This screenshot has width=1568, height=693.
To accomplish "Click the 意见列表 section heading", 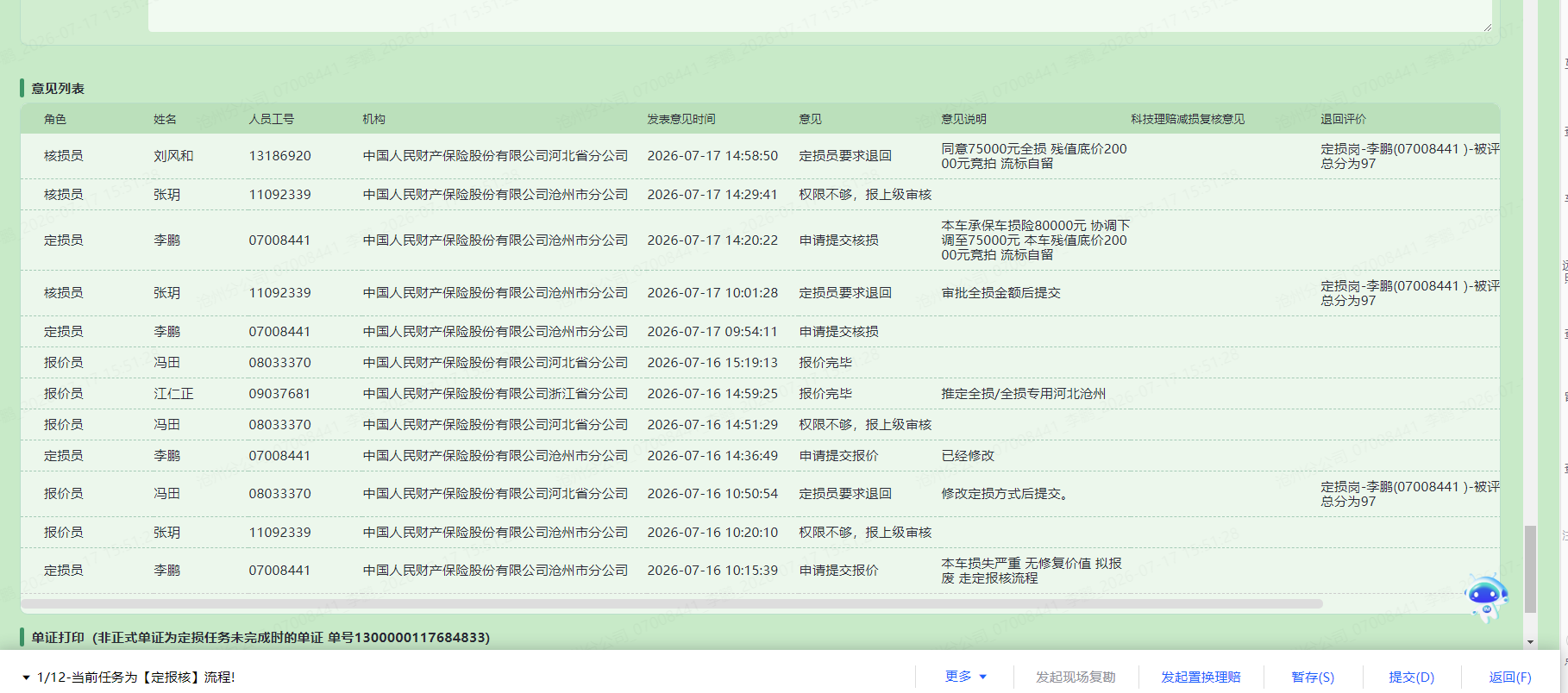I will point(58,89).
